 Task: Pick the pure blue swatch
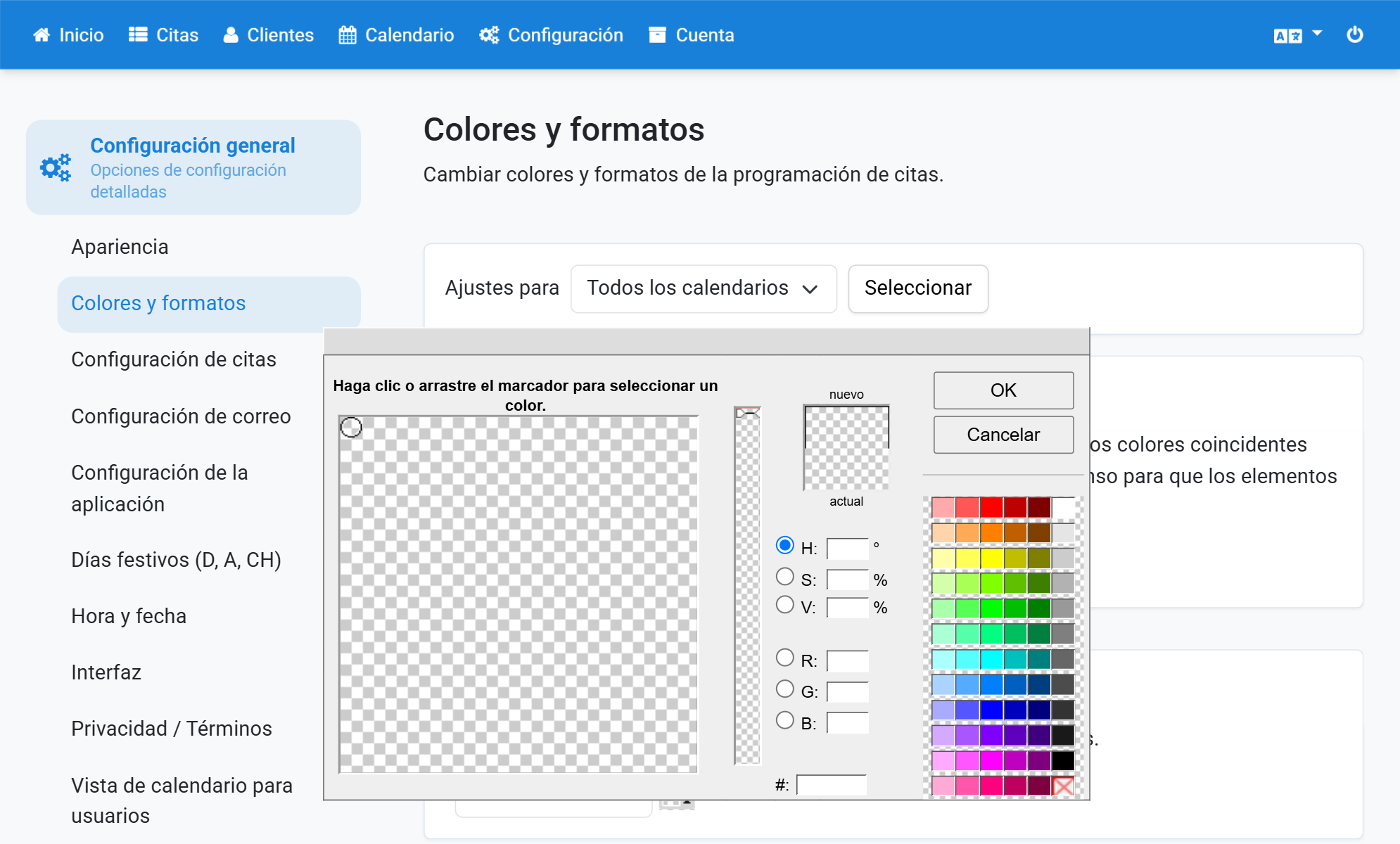[991, 710]
